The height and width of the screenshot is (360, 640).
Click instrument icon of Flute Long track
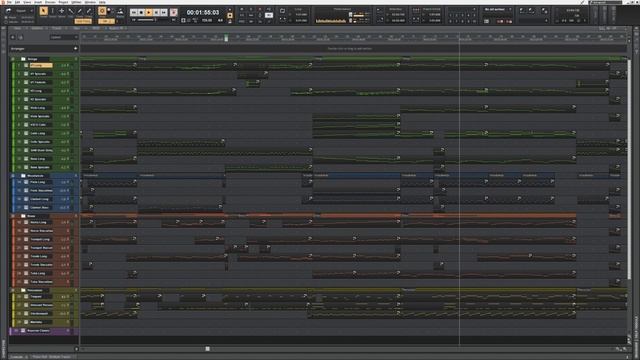tap(26, 182)
